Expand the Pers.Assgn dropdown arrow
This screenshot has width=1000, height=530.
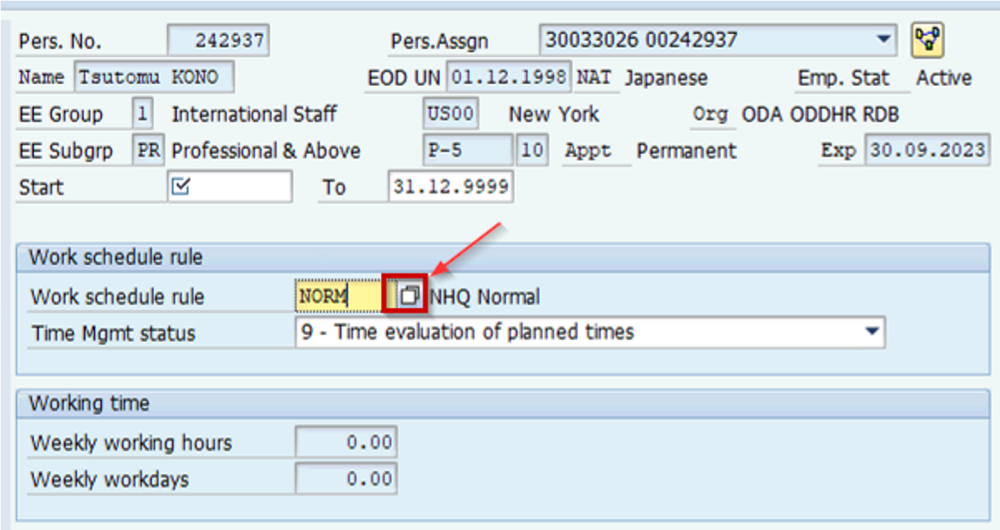click(x=883, y=40)
